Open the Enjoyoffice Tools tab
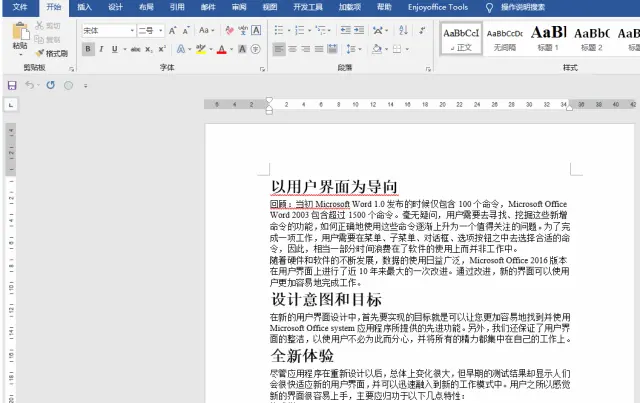The width and height of the screenshot is (640, 403). [x=438, y=7]
